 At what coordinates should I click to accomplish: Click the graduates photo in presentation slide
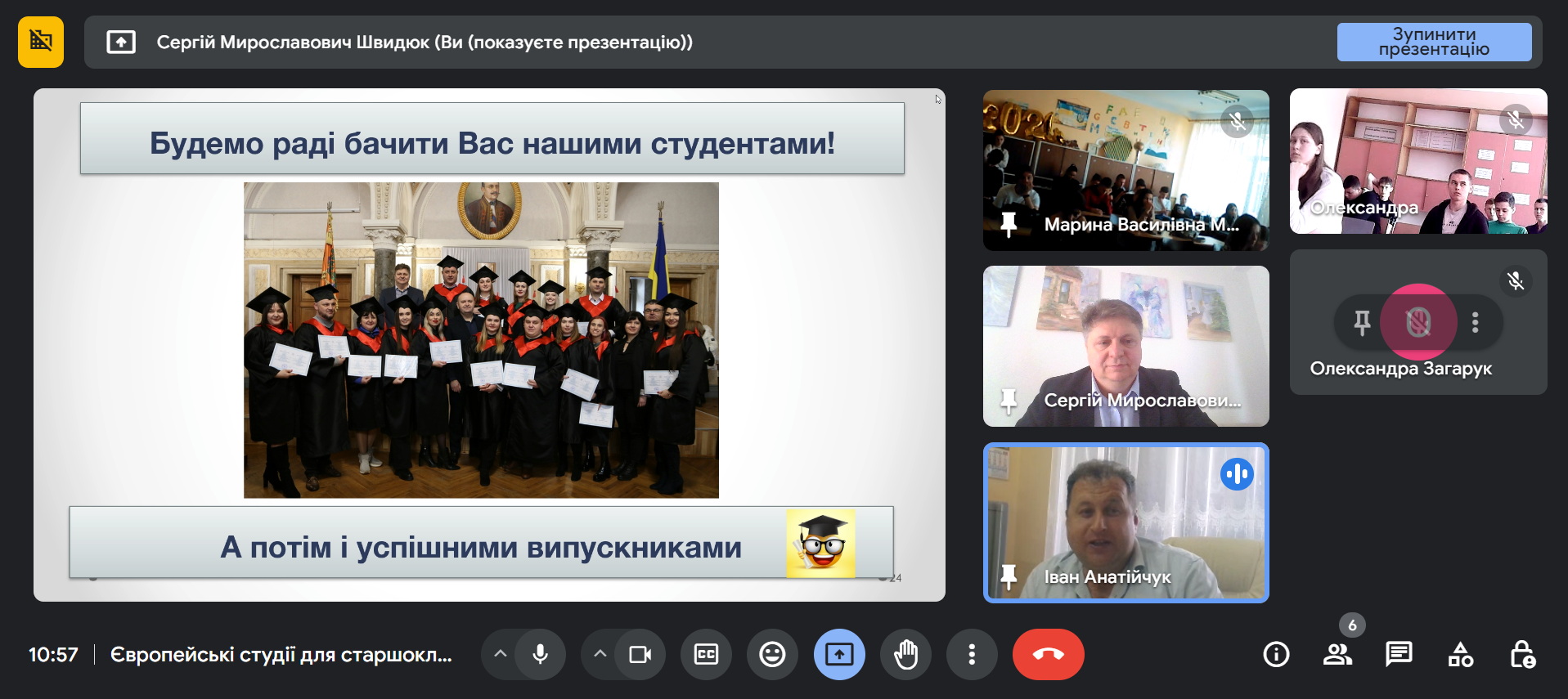[481, 340]
